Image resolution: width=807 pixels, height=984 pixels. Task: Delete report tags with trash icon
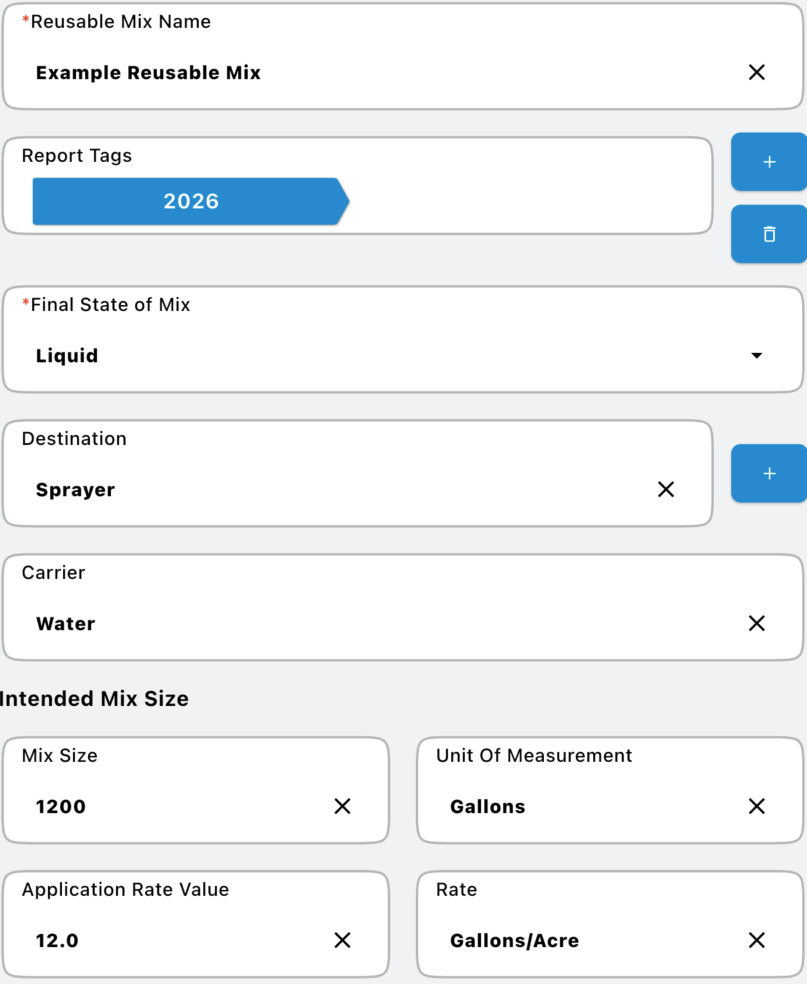(x=768, y=234)
